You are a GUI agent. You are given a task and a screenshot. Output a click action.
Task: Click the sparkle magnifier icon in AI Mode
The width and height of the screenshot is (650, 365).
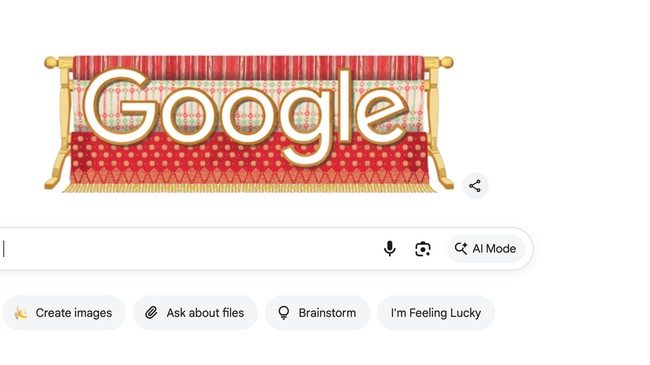pos(461,248)
